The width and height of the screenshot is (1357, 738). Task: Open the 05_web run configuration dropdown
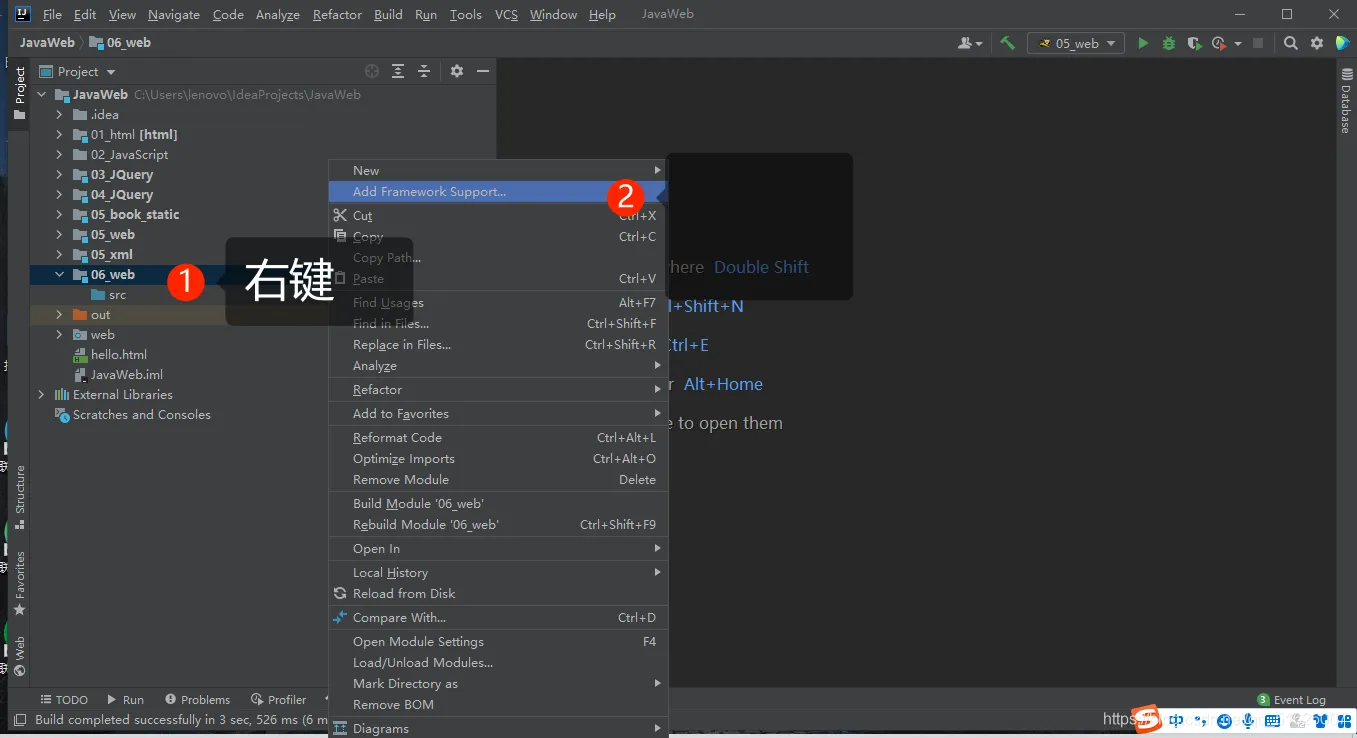1076,43
